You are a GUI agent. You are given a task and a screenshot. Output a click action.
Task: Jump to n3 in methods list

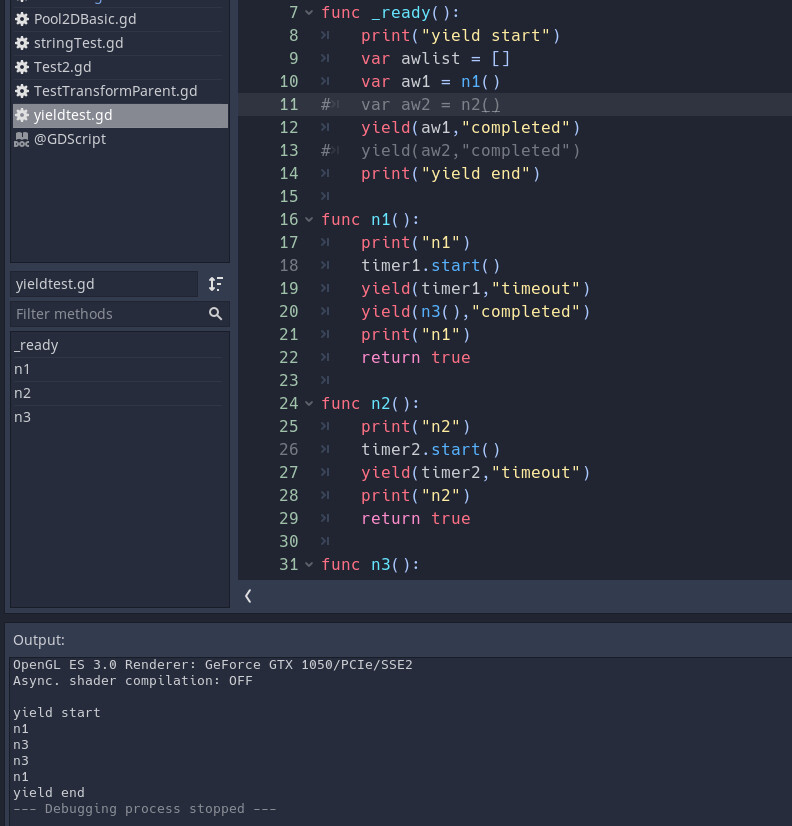pyautogui.click(x=119, y=417)
